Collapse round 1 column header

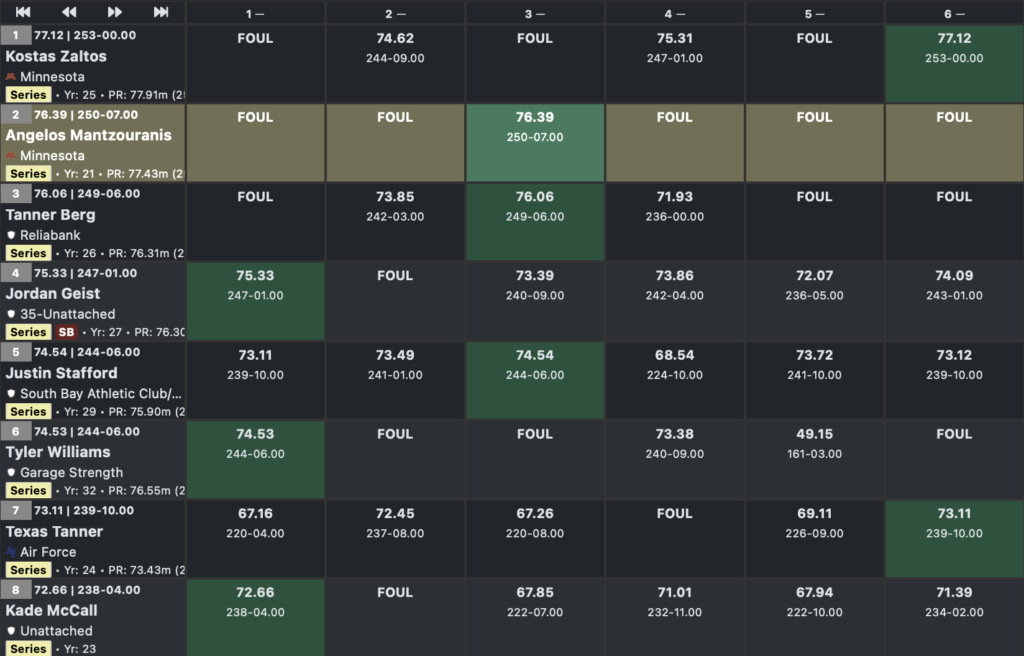255,14
